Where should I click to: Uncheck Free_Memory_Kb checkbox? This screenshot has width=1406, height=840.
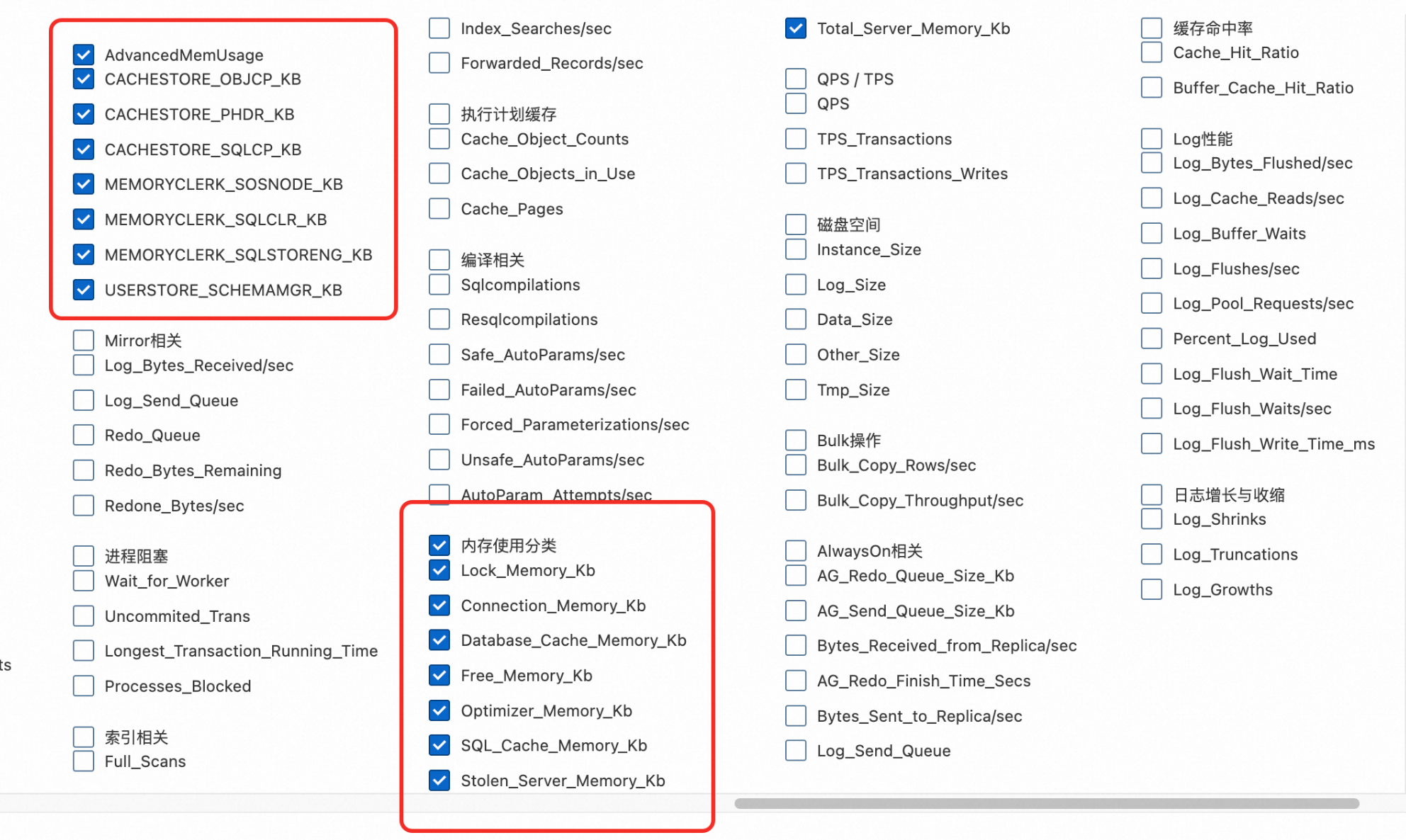[439, 675]
